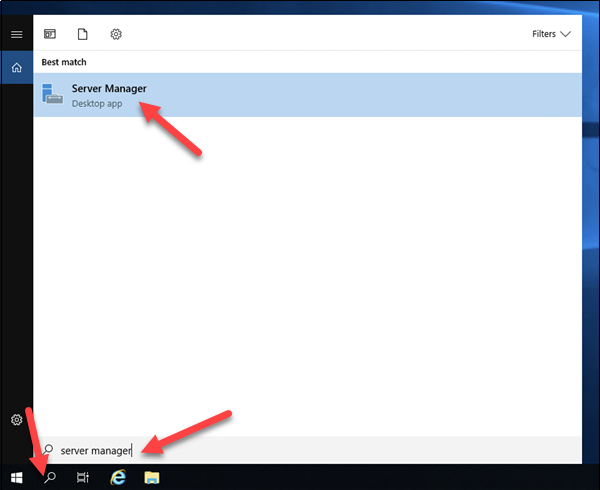Filter results by Apps icon

50,34
